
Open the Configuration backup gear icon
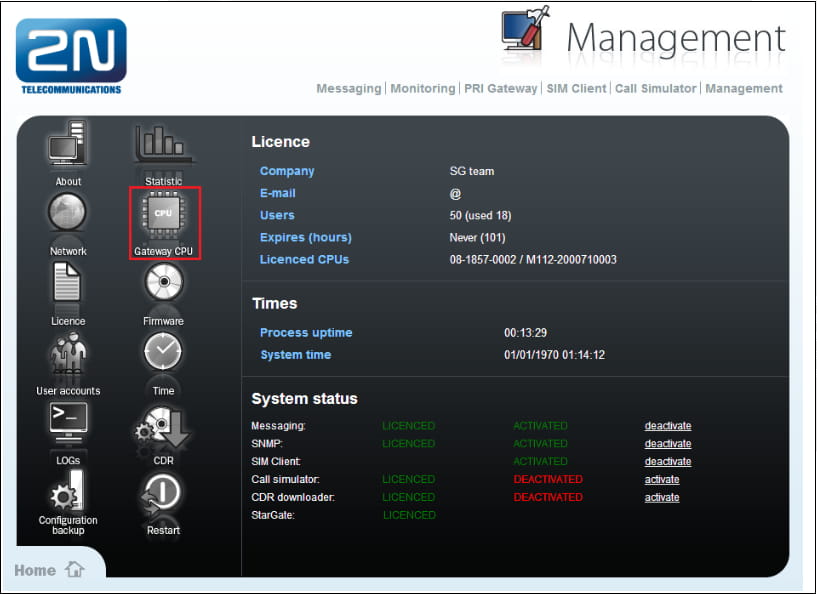click(x=67, y=491)
